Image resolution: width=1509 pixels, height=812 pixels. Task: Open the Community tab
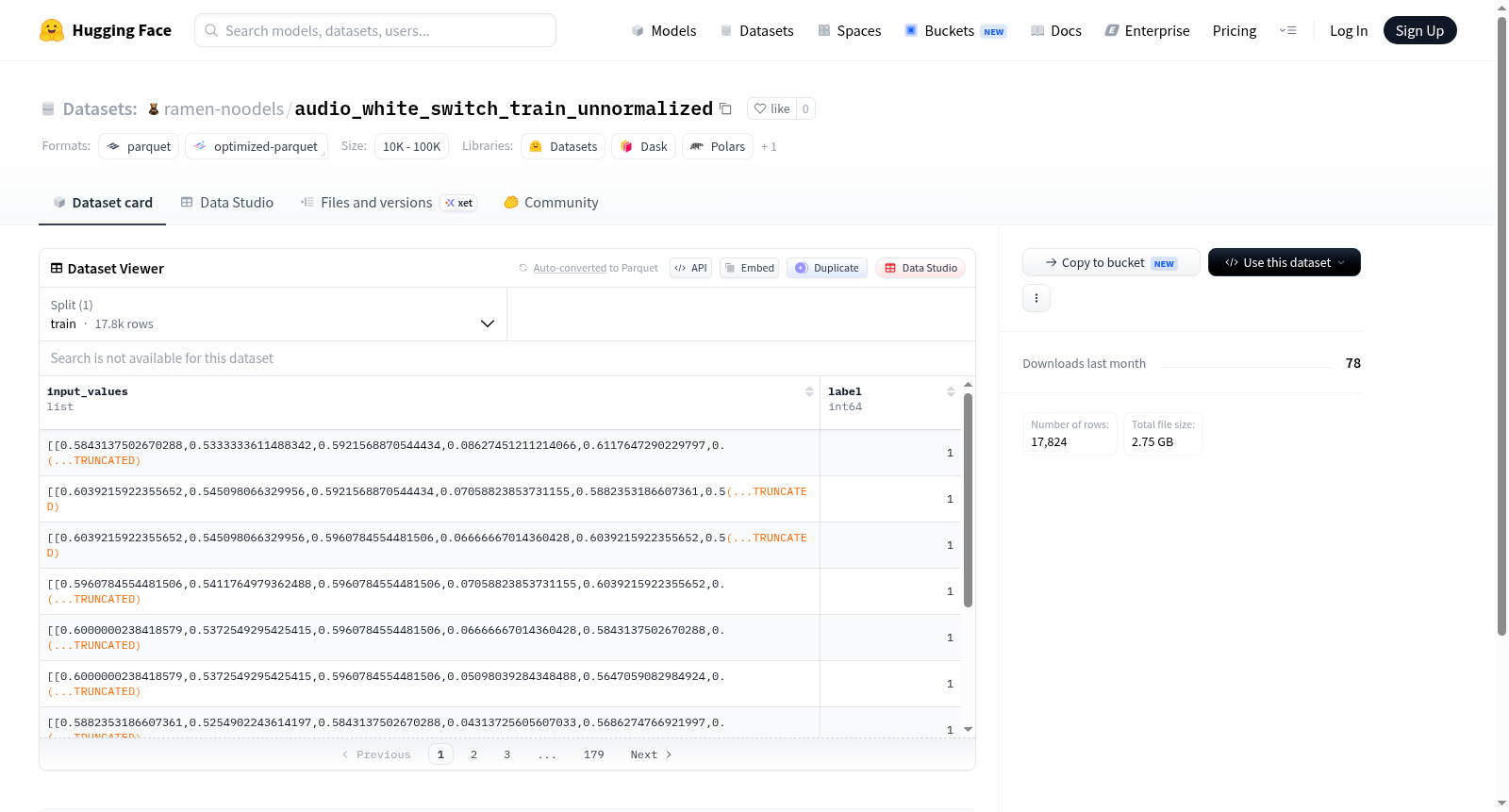552,203
